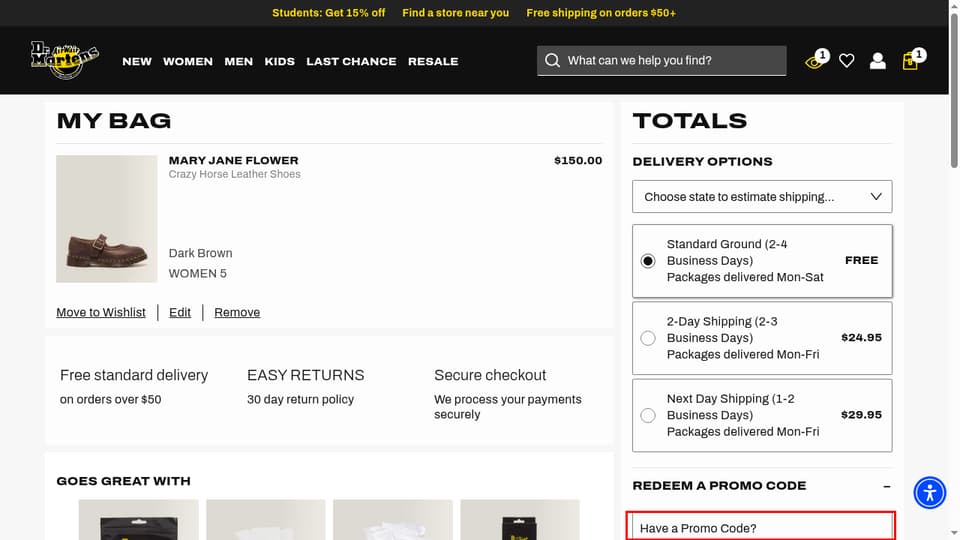Viewport: 960px width, 540px height.
Task: Click the FREE shipping price label
Action: click(x=861, y=260)
